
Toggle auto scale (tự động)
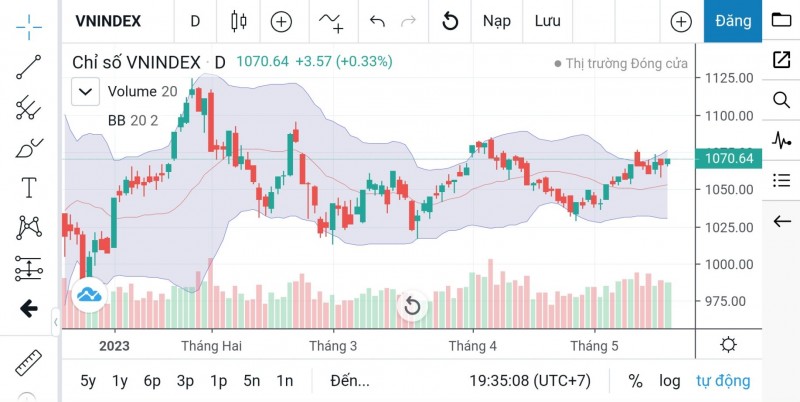coord(723,380)
